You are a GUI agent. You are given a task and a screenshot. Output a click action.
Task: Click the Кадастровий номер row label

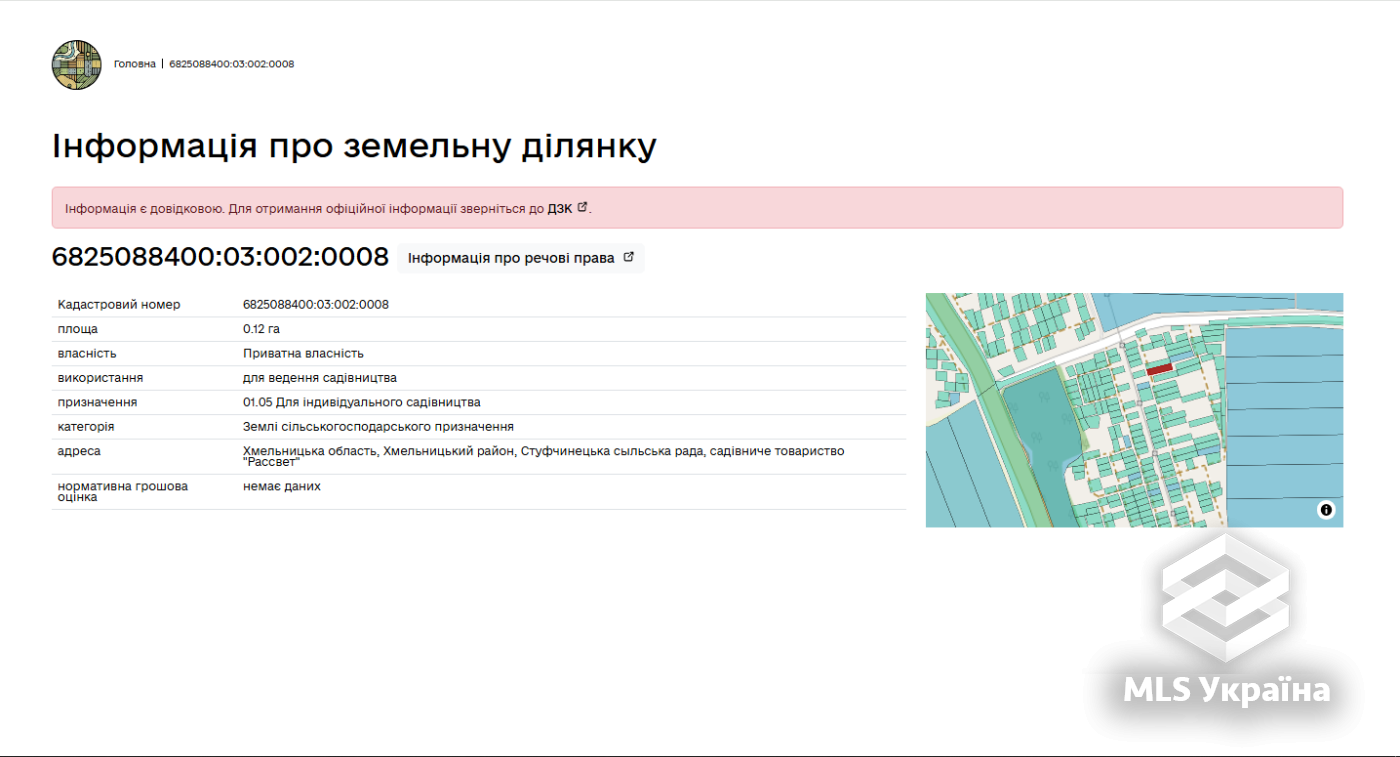(x=119, y=304)
